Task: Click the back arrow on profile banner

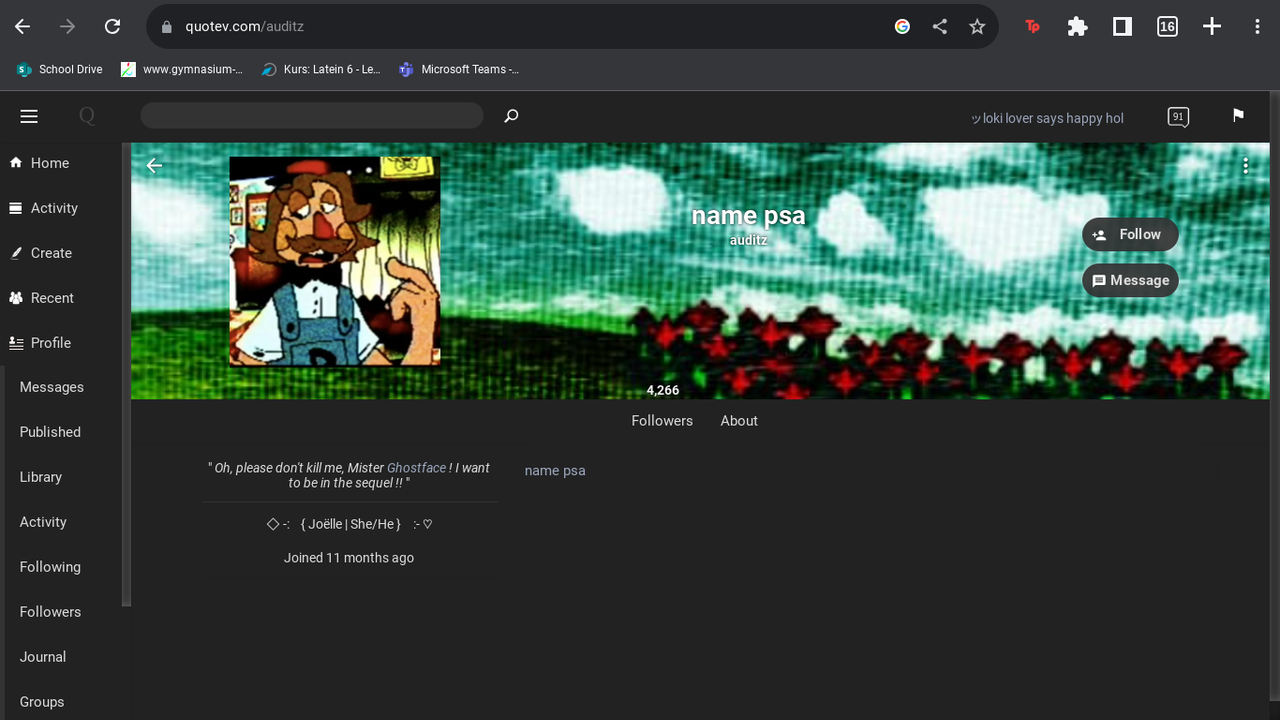Action: click(x=154, y=165)
